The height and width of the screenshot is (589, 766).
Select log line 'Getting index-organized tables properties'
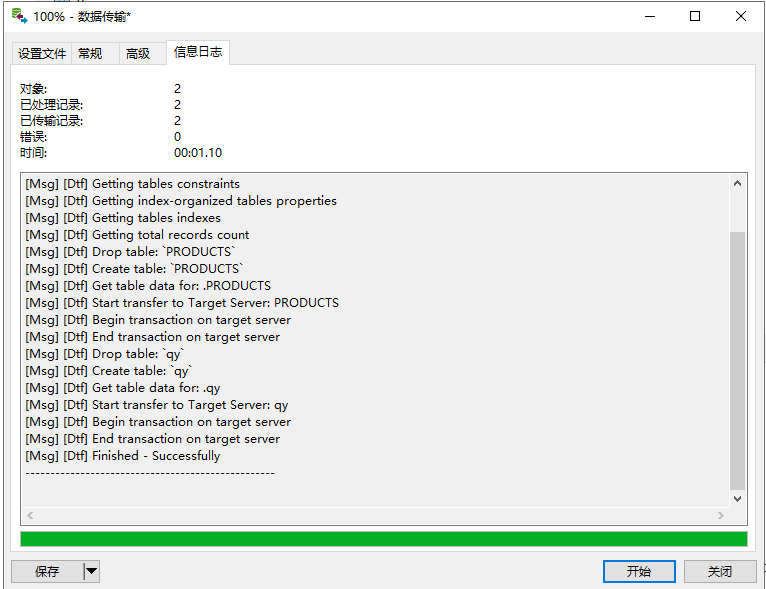[x=181, y=201]
